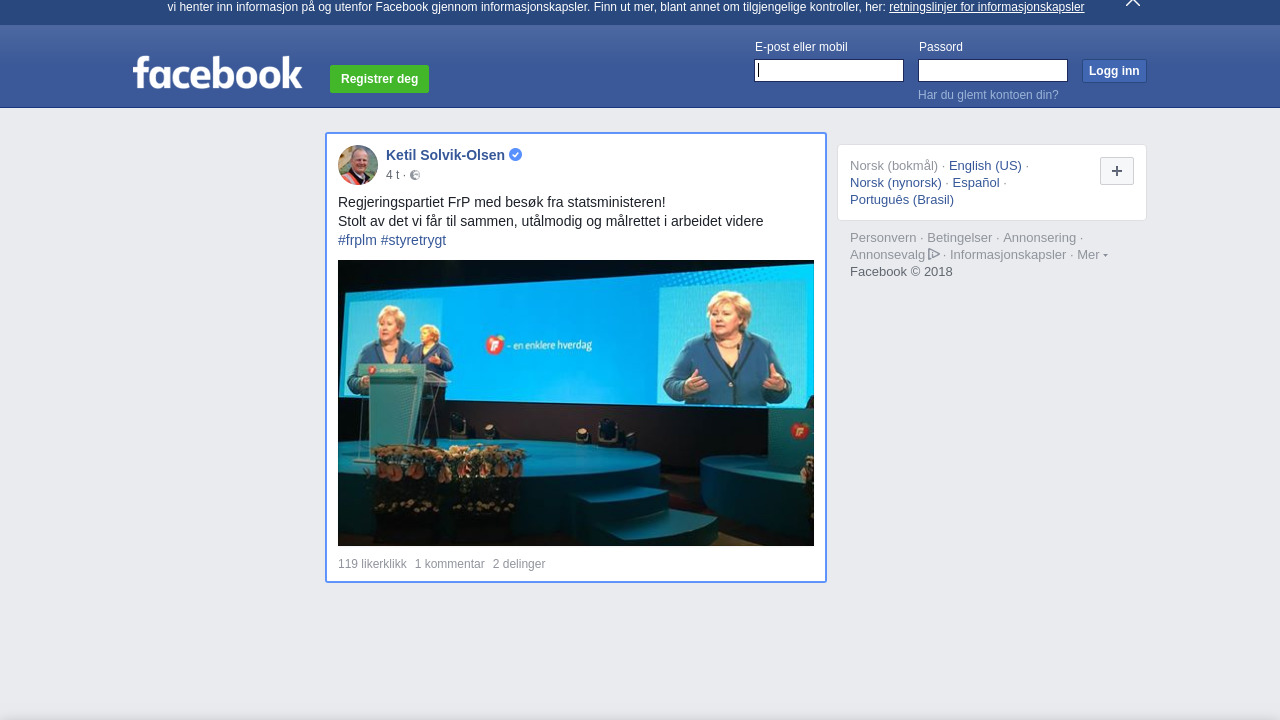Screen dimensions: 1280x720
Task: View the 119 likerklikk list
Action: point(372,564)
